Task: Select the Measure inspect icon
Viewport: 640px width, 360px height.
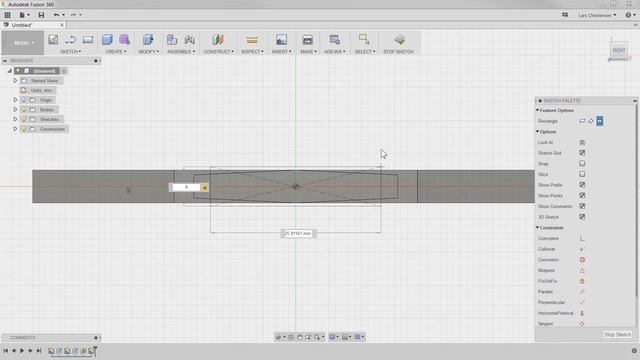Action: click(252, 40)
